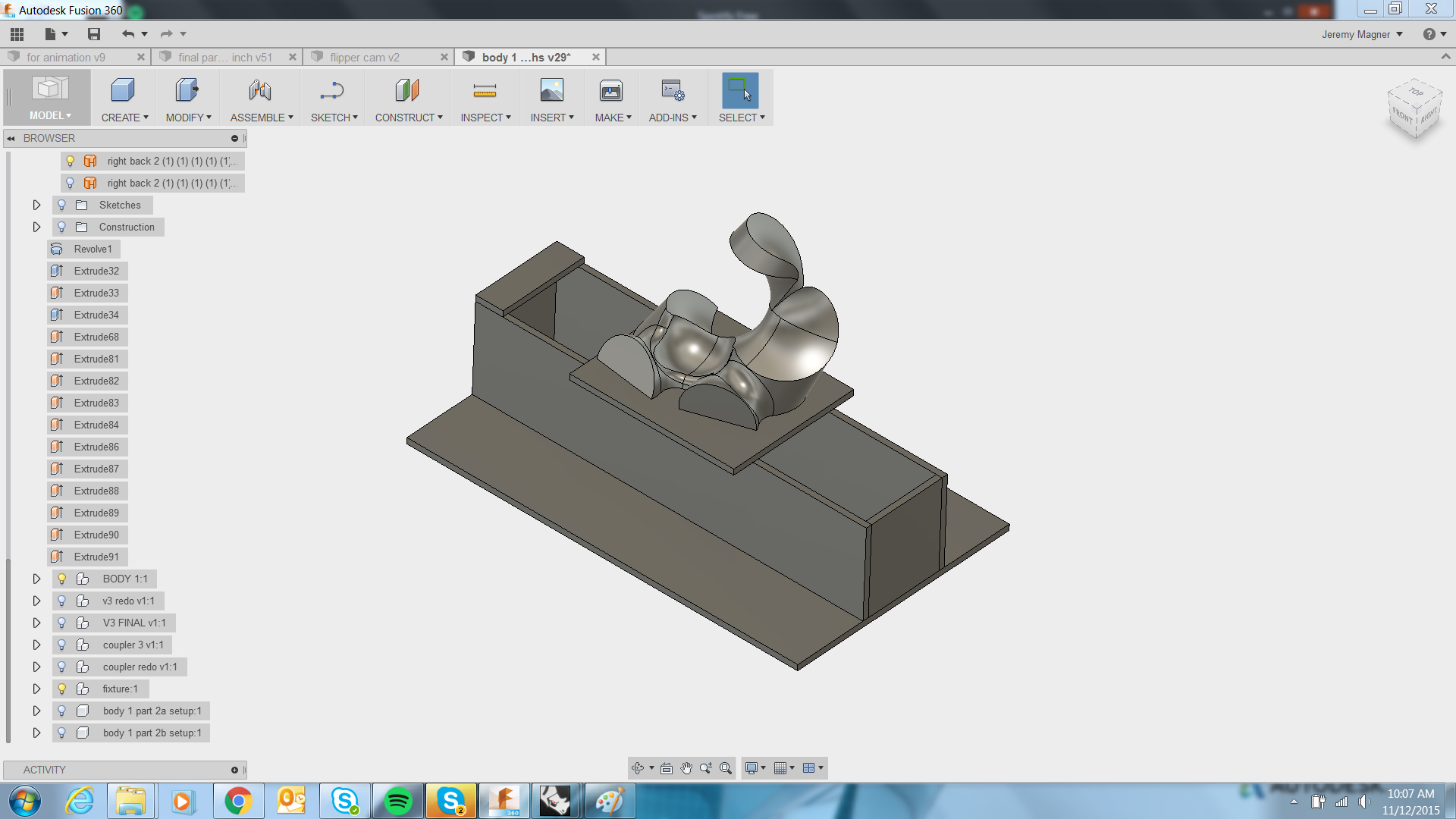Click the Zoom window icon
This screenshot has height=819, width=1456.
706,768
